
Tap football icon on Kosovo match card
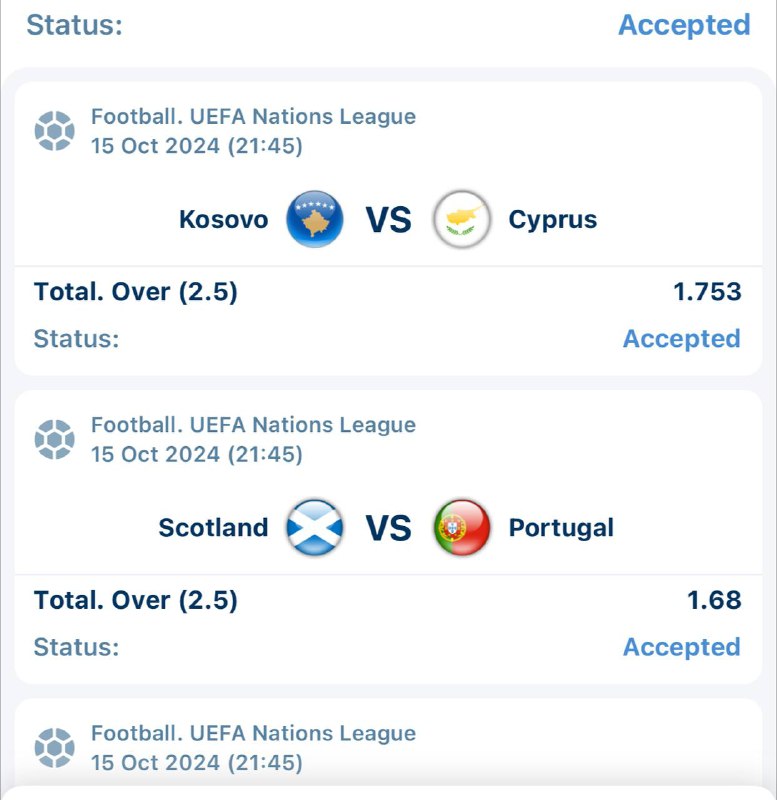54,131
